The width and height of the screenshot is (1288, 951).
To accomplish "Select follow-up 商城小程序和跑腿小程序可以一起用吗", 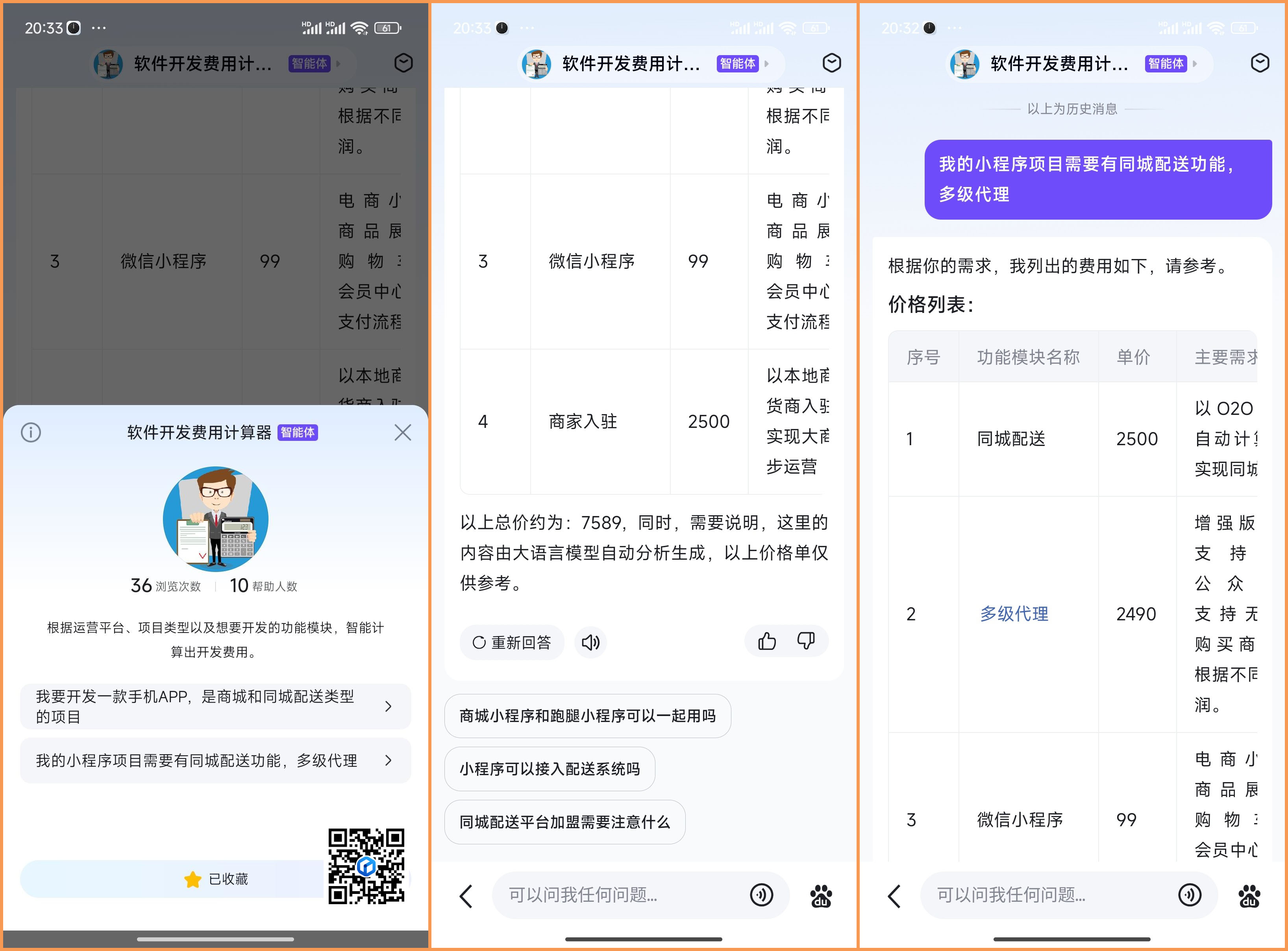I will point(587,716).
